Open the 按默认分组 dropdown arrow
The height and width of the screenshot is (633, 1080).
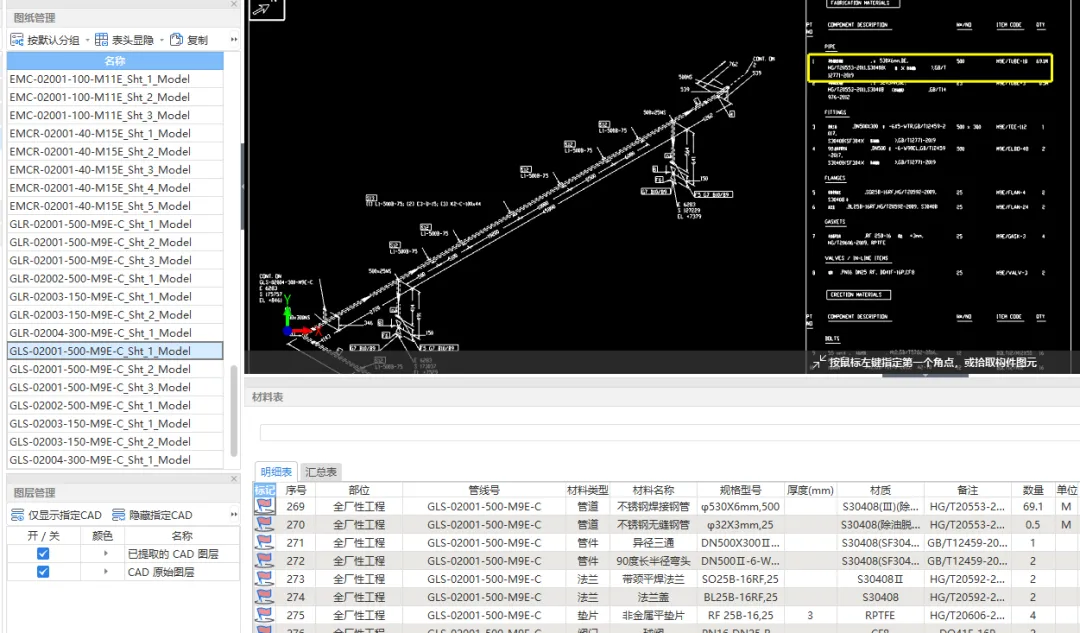tap(87, 40)
